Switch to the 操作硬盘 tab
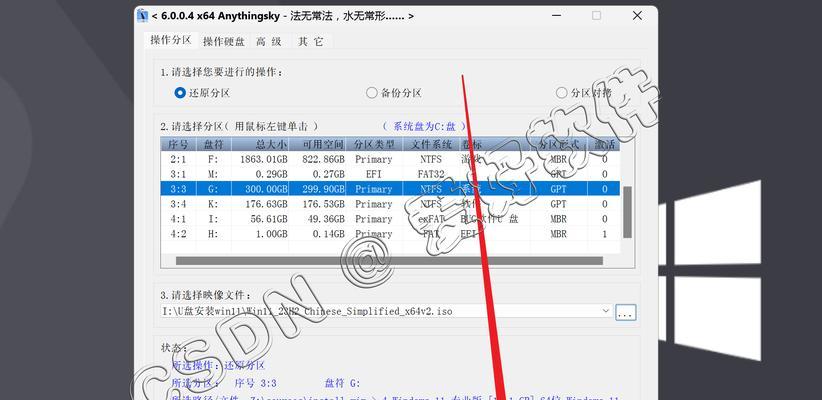This screenshot has width=822, height=400. tap(224, 41)
